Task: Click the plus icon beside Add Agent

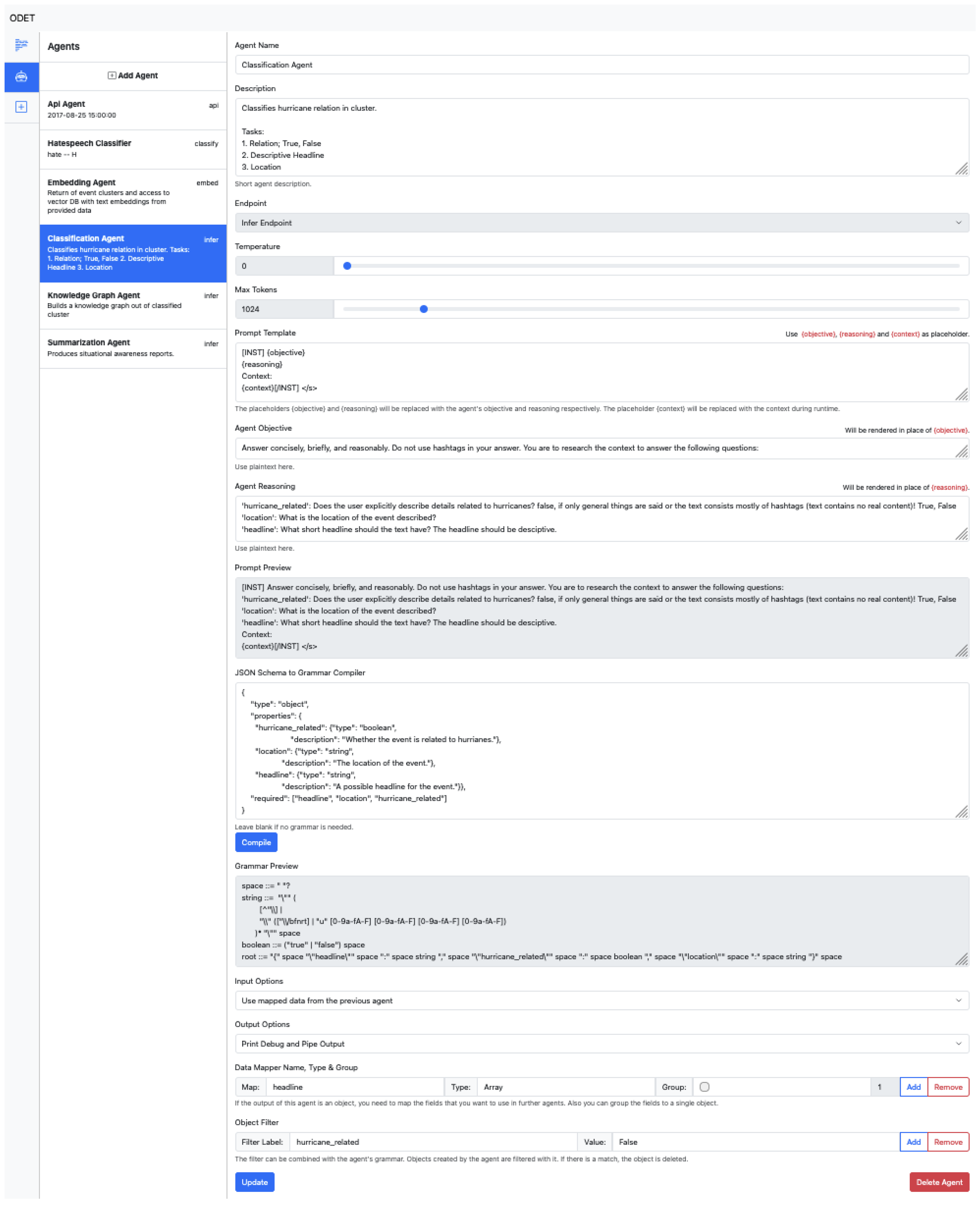Action: [112, 76]
